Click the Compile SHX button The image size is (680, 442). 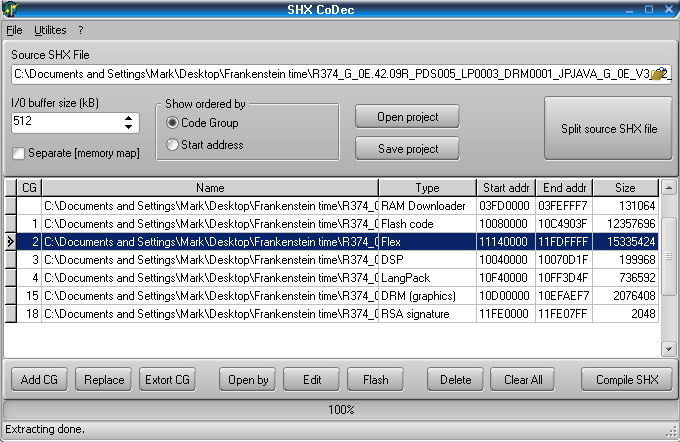[x=627, y=380]
